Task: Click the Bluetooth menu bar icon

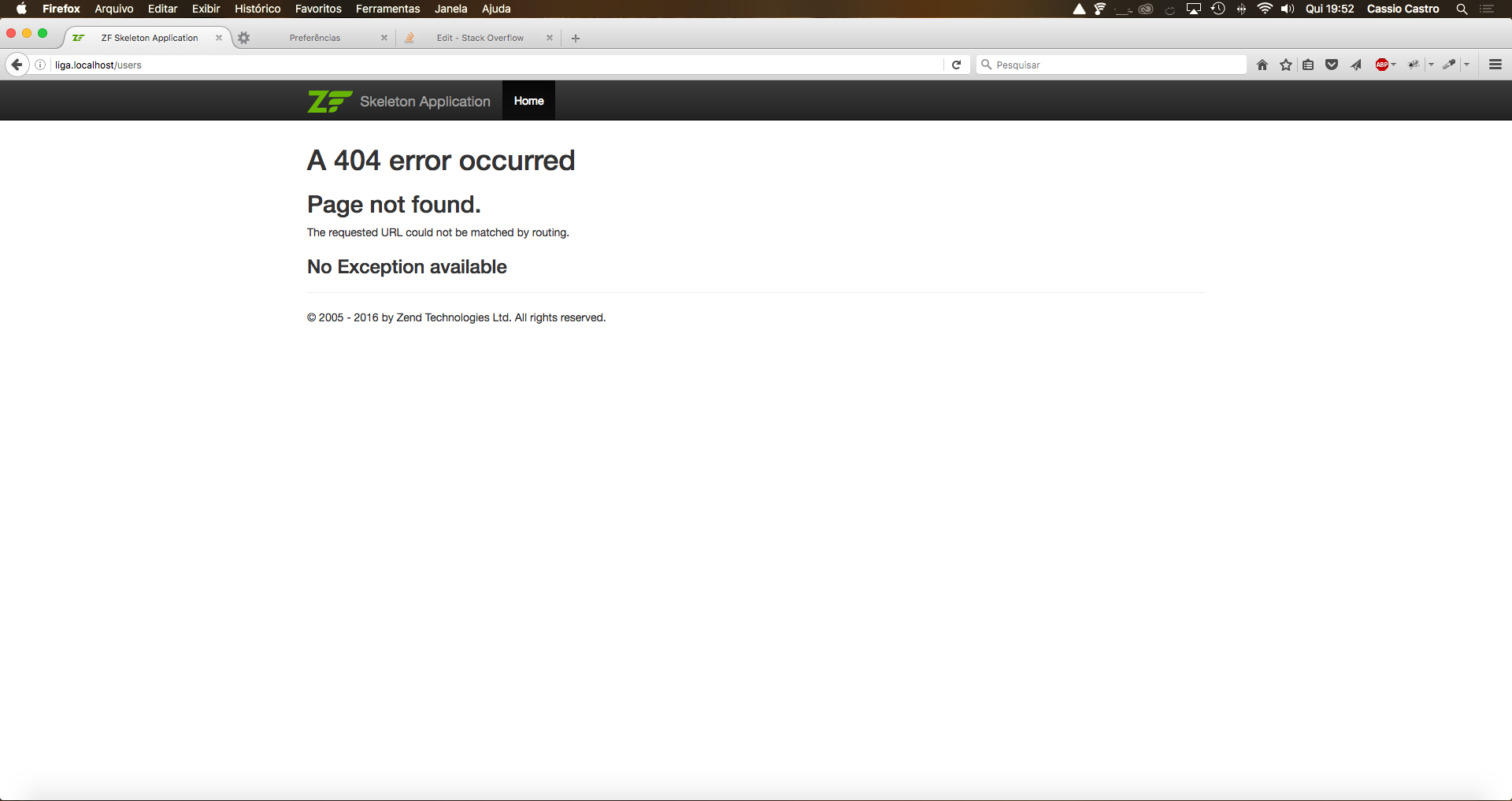Action: [1241, 9]
